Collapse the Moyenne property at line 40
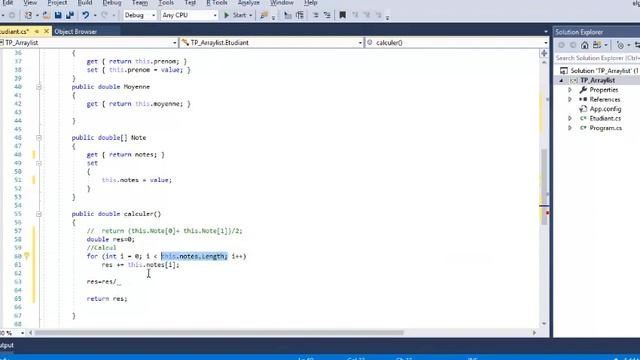The image size is (640, 360). [x=39, y=87]
